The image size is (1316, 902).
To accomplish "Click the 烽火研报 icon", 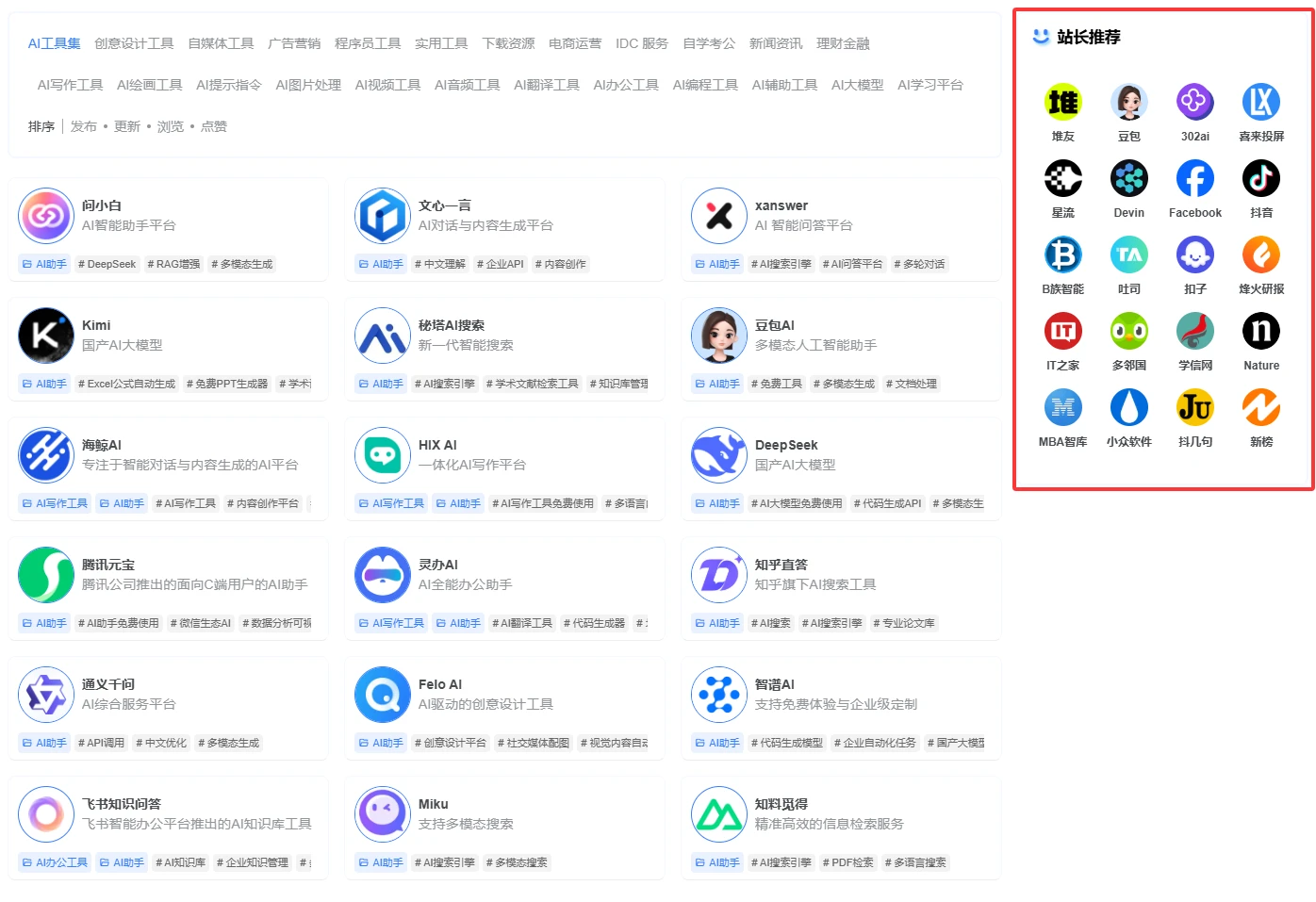I will point(1260,254).
